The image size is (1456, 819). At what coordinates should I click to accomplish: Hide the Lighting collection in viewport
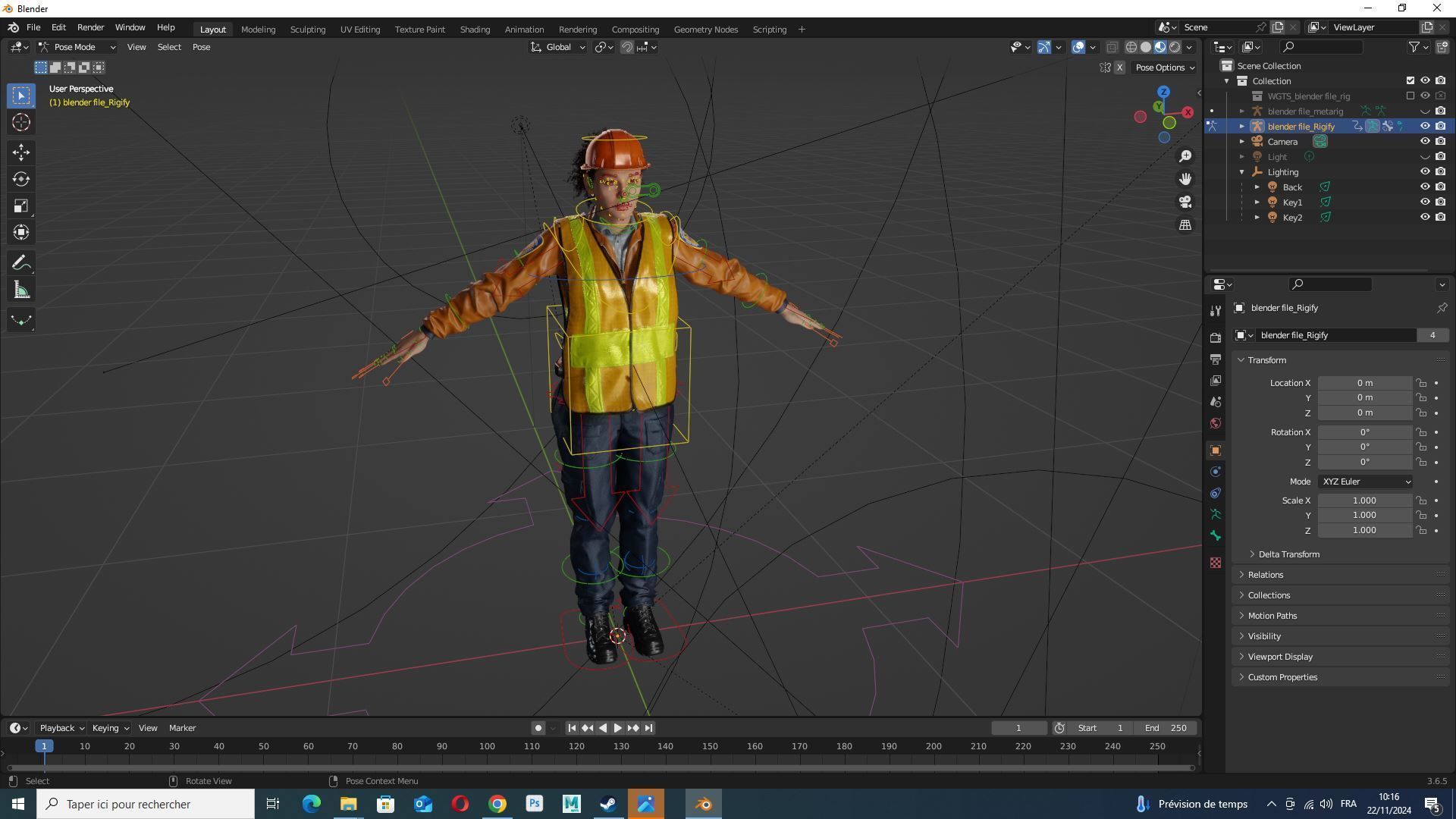[x=1425, y=171]
